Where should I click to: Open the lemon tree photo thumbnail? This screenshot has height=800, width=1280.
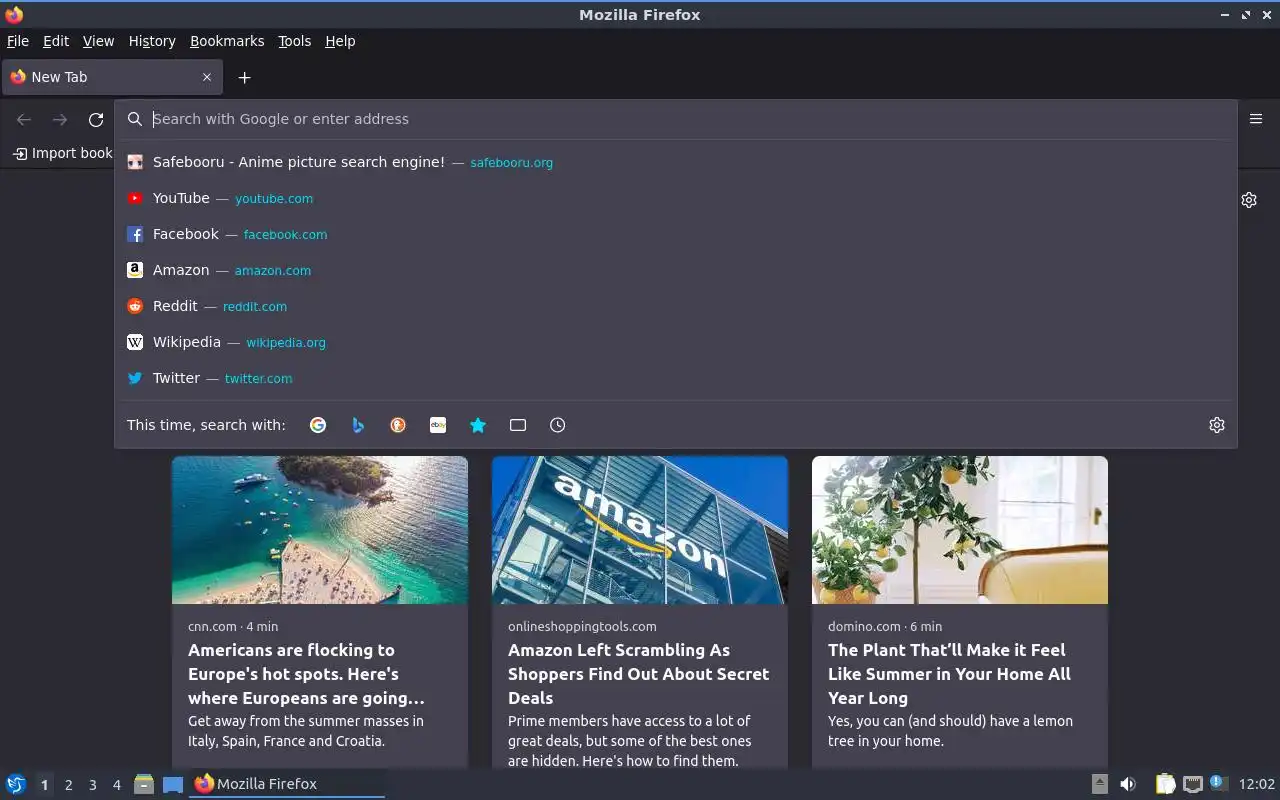click(x=960, y=530)
